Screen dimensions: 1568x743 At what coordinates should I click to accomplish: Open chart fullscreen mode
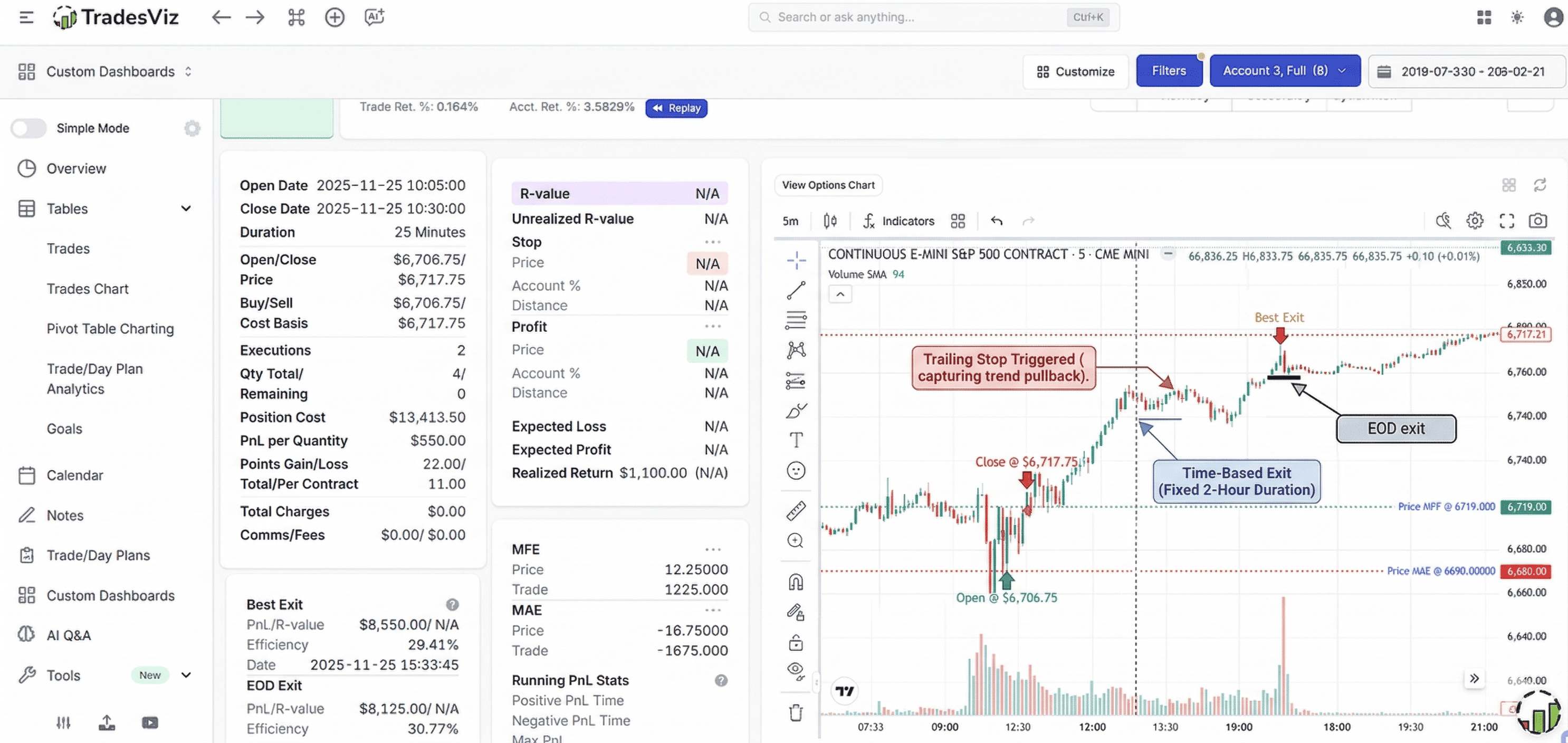click(x=1506, y=221)
